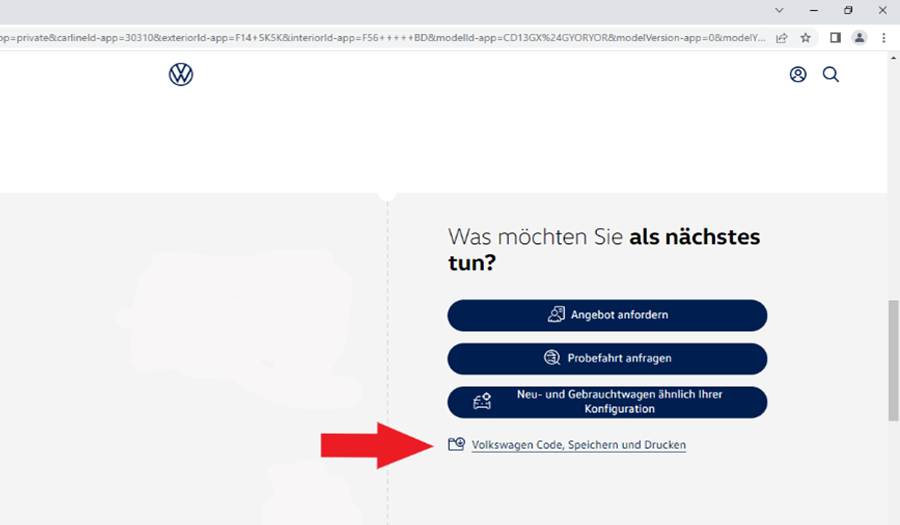Click Angebot anfordern button
900x525 pixels.
pos(607,315)
